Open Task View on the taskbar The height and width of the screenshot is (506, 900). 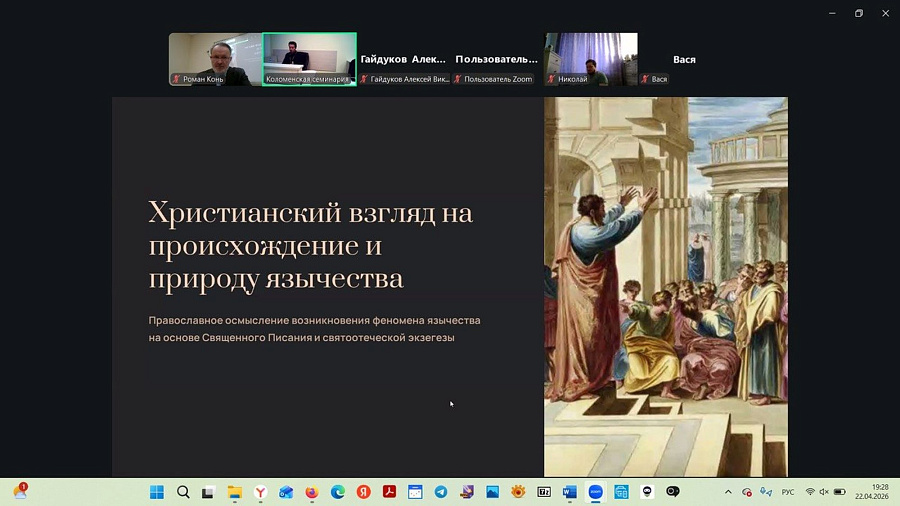(x=208, y=492)
